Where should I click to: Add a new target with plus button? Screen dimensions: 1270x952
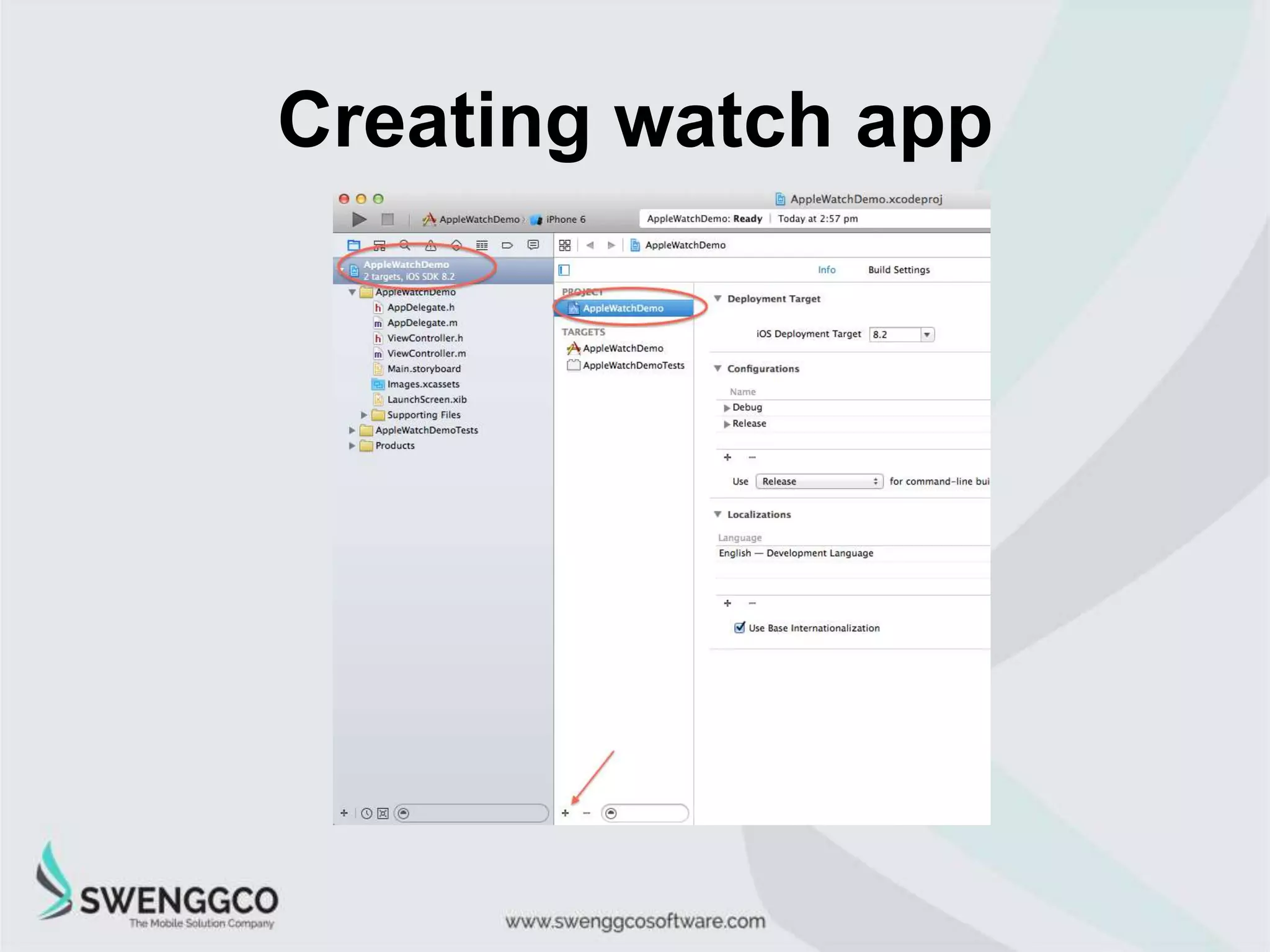(565, 813)
